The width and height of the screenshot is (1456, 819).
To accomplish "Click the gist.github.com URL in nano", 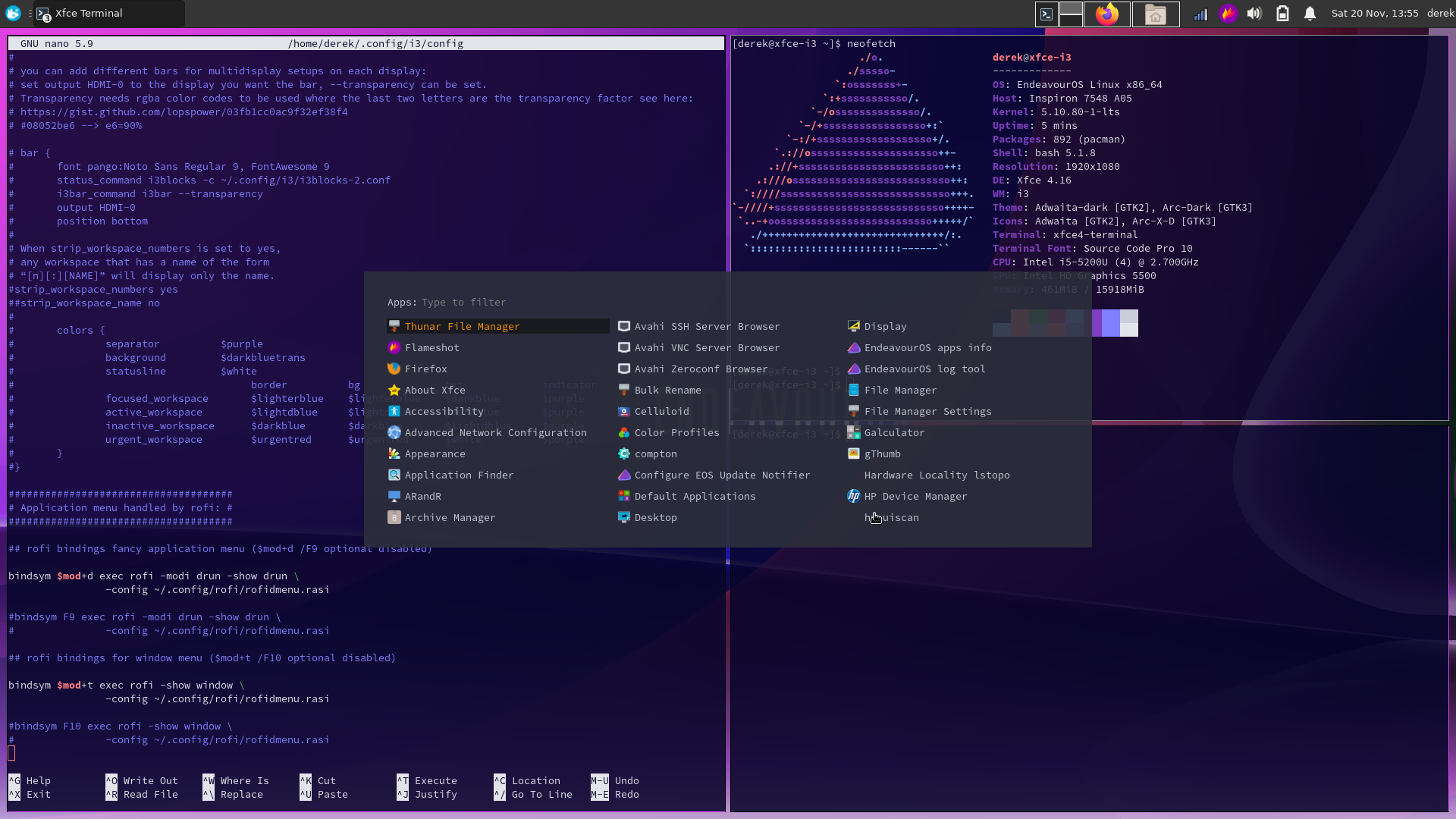I will tap(184, 111).
